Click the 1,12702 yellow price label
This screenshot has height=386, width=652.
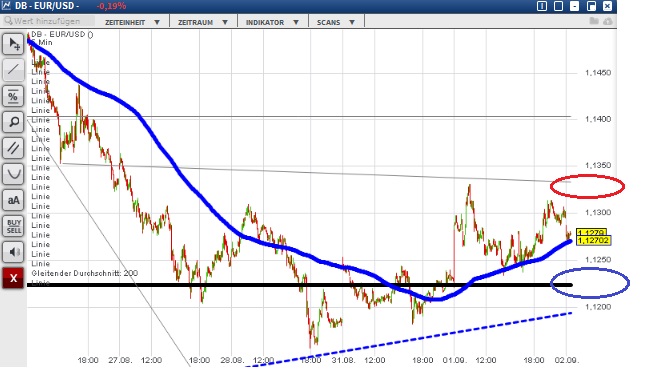[x=593, y=240]
